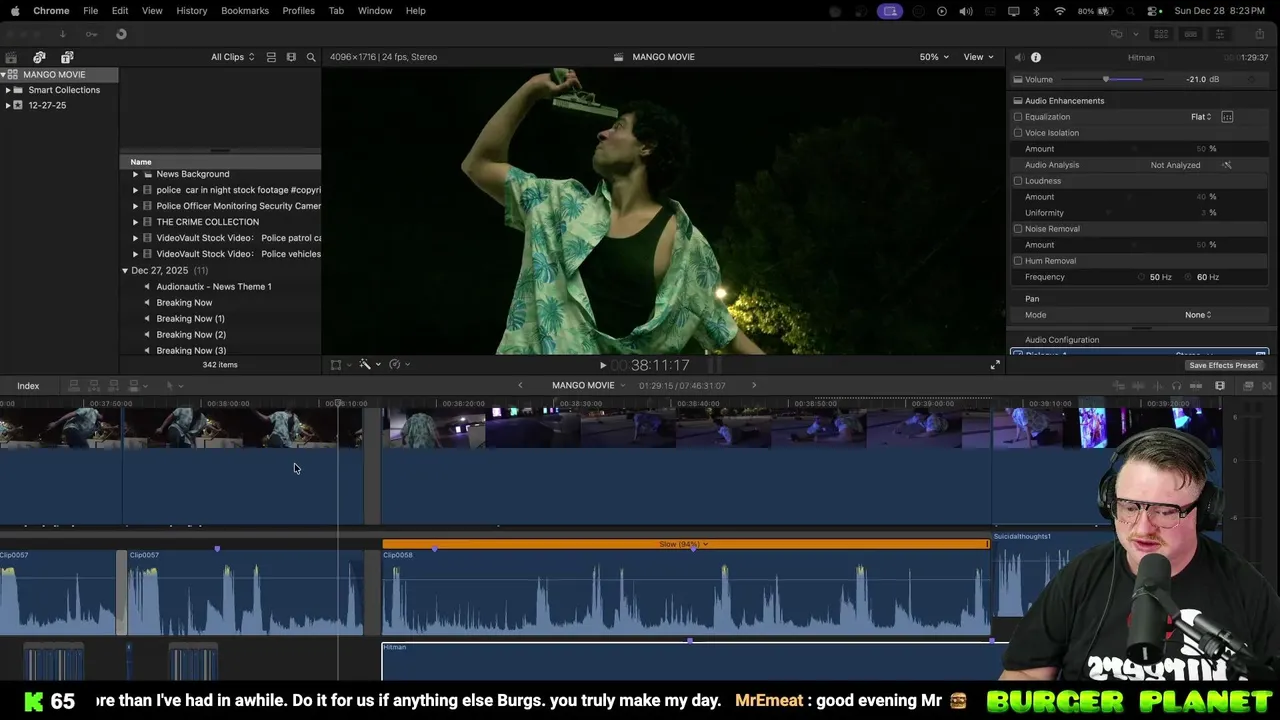The height and width of the screenshot is (720, 1280).
Task: Select the 60 Hz frequency radio button
Action: 1189,277
